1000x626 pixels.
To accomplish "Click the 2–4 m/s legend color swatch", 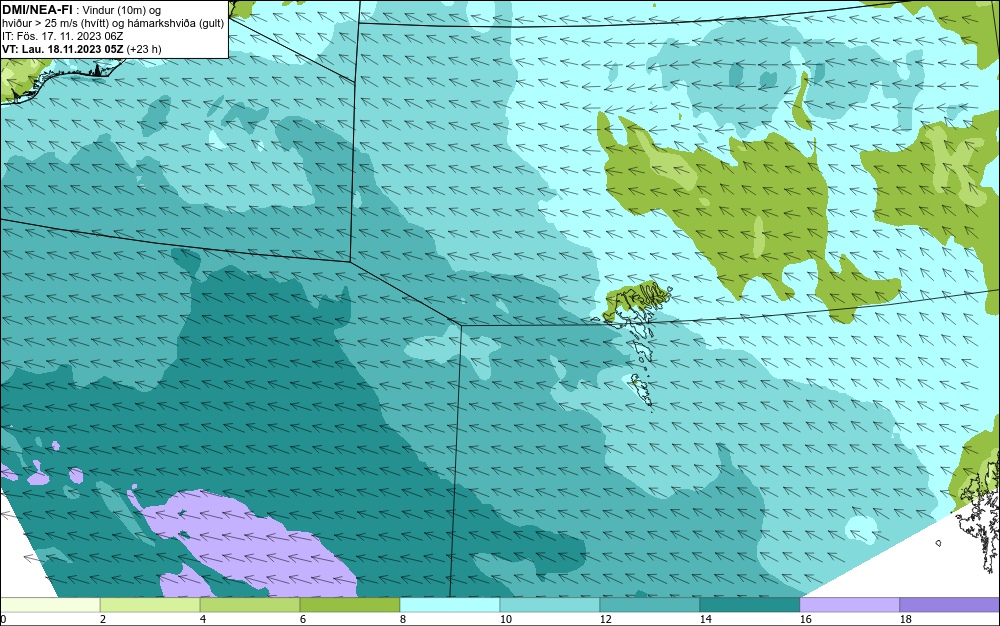I will [150, 604].
